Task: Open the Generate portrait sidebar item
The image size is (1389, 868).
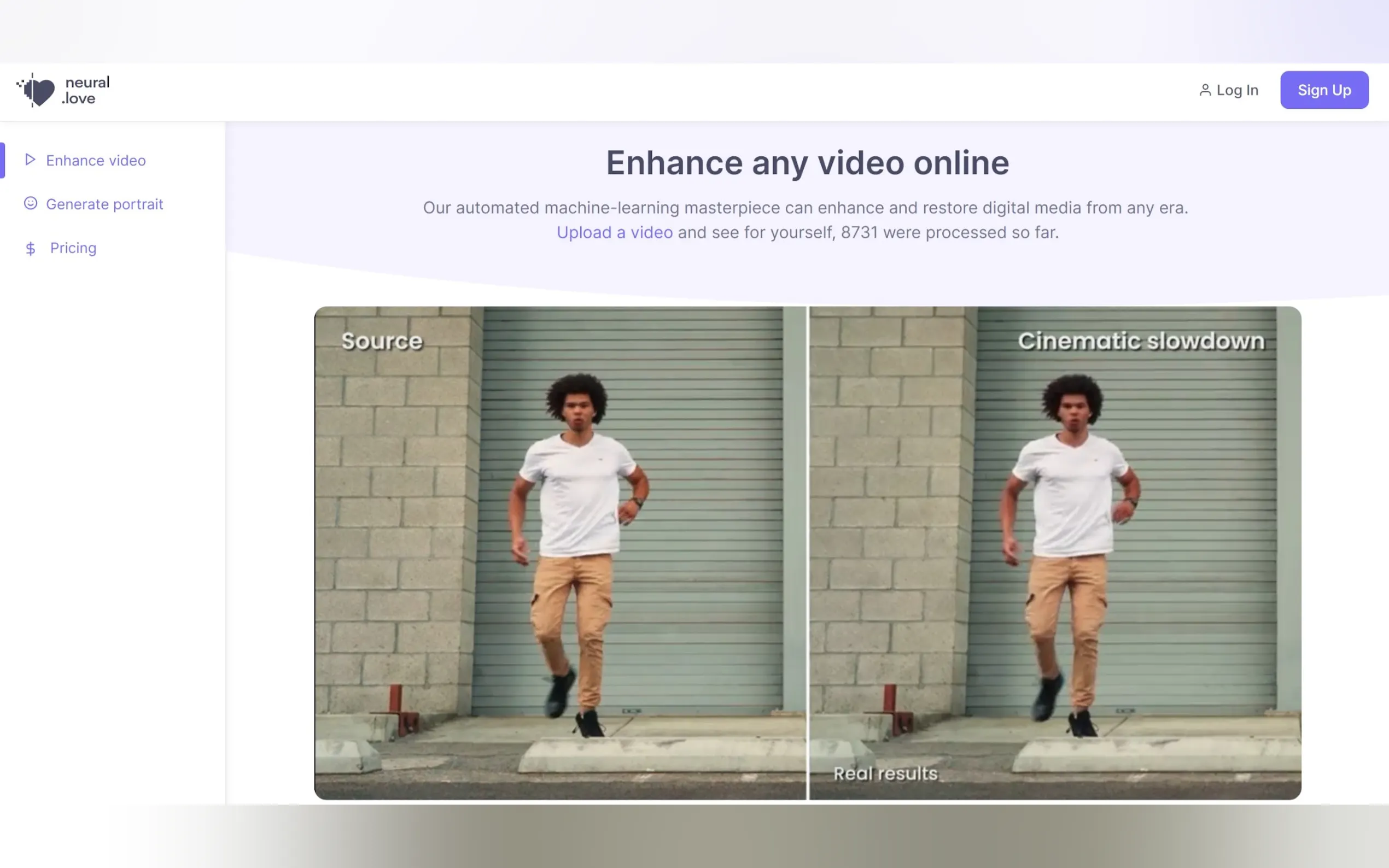Action: click(104, 204)
